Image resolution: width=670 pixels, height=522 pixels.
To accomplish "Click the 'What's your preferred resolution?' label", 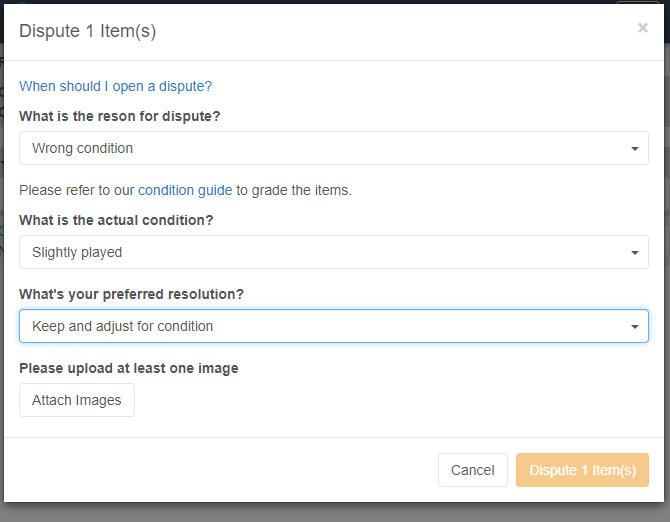I will coord(132,294).
